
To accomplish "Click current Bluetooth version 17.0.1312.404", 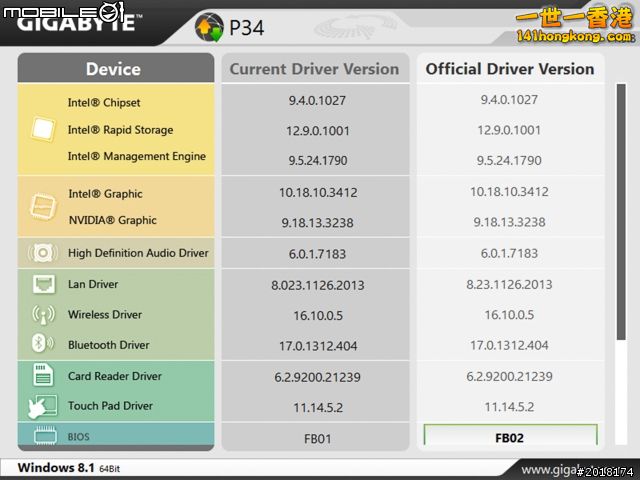I will pos(318,346).
